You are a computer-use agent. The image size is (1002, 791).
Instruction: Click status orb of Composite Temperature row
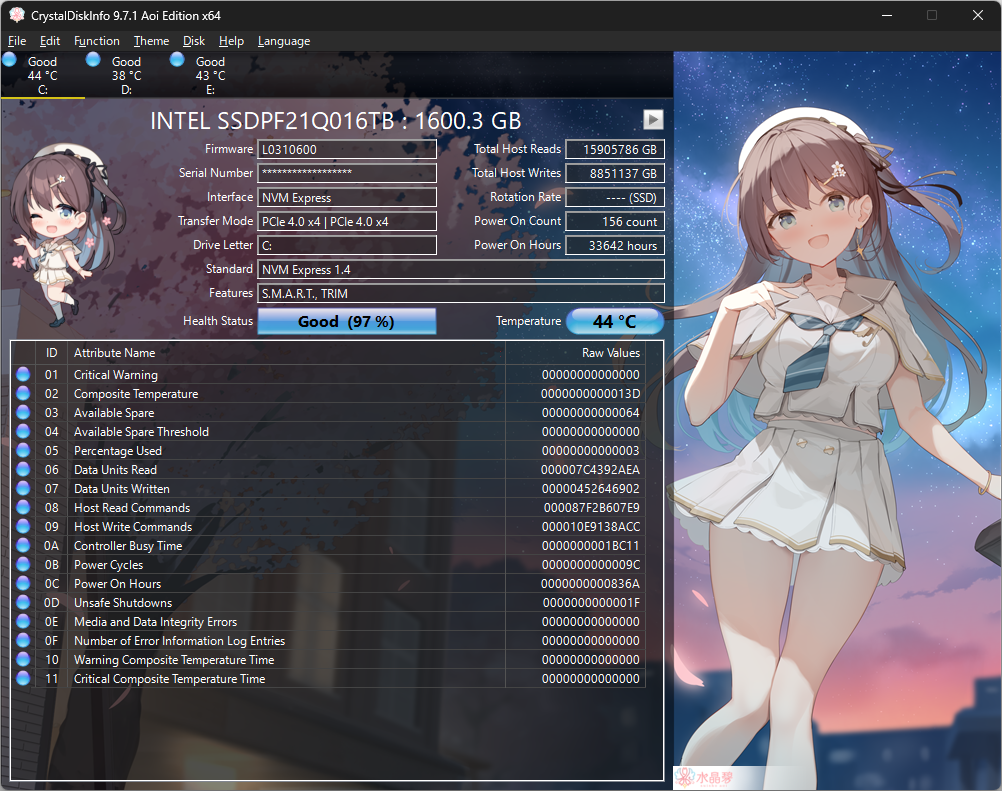23,393
